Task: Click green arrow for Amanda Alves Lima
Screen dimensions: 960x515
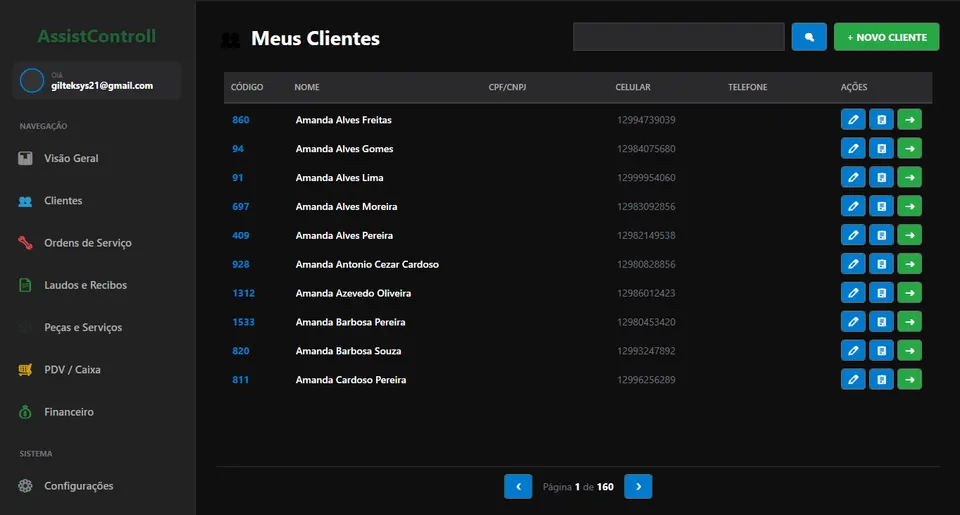Action: point(910,177)
